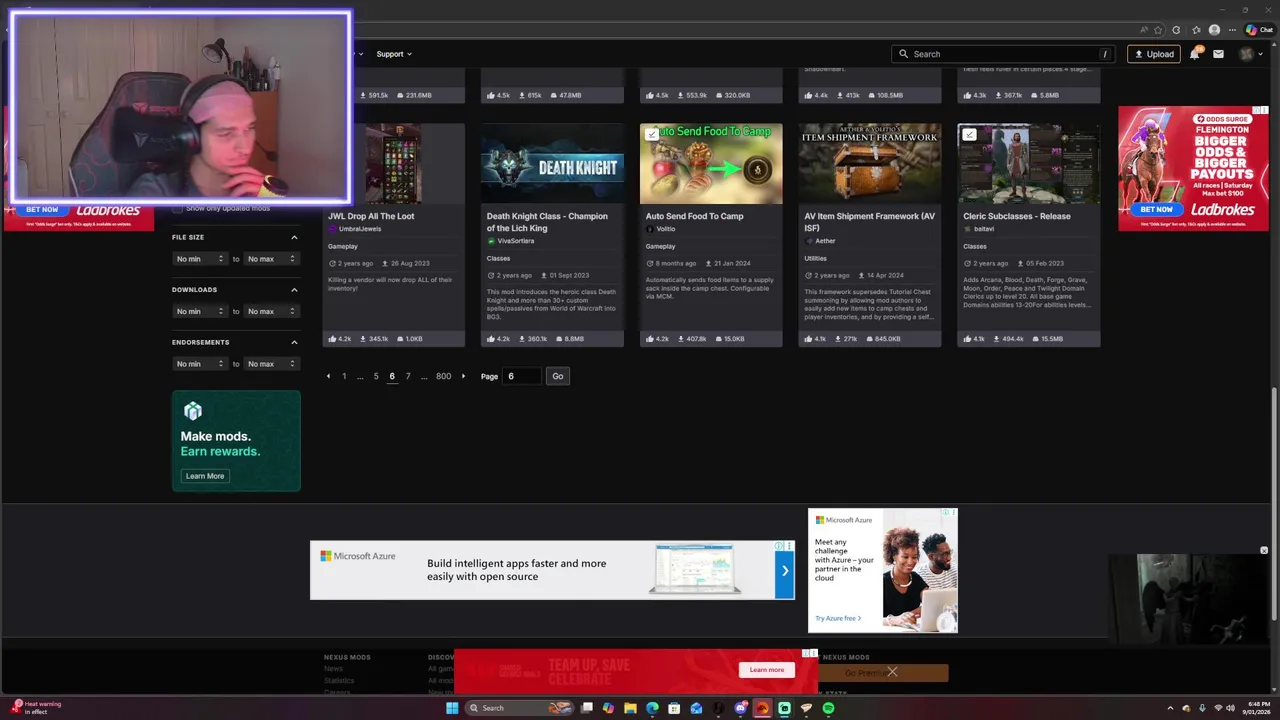Focus the Nexus Mods Search field

click(x=1003, y=54)
